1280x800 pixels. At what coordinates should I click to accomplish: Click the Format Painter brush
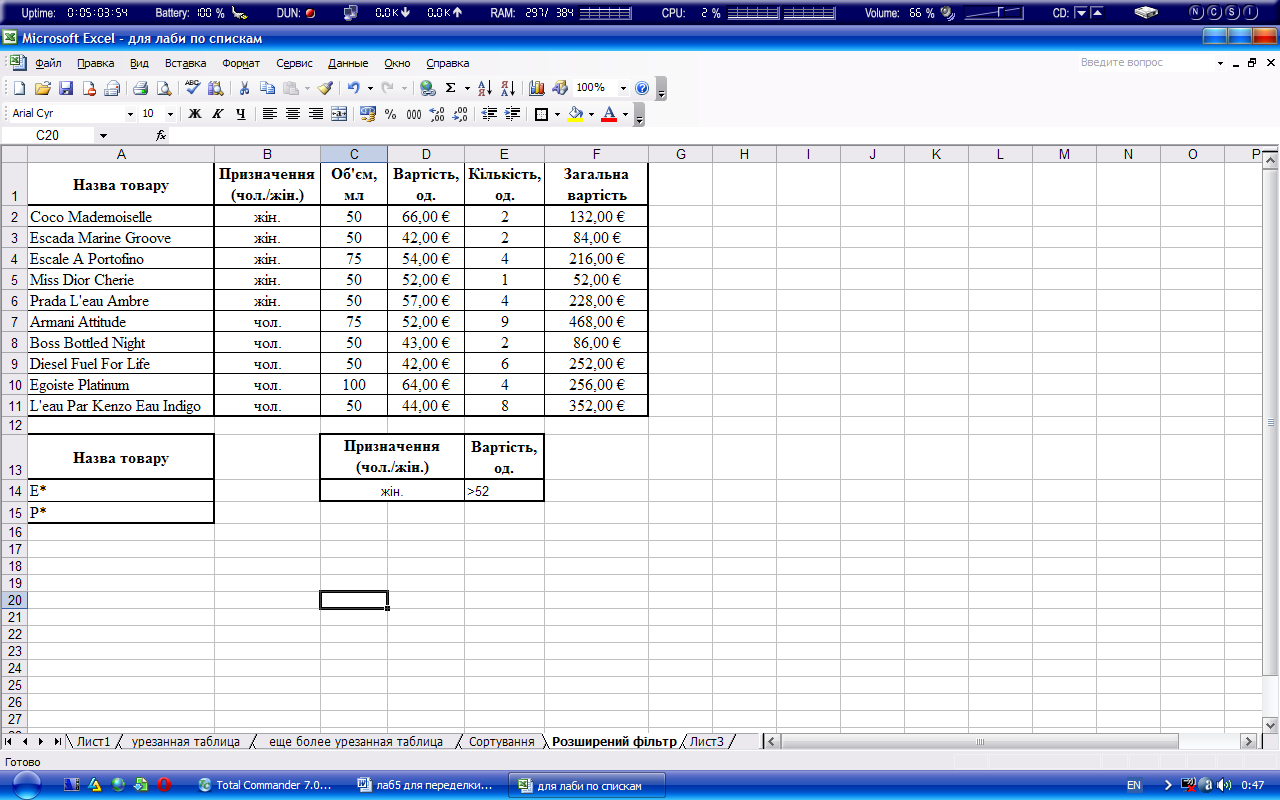pyautogui.click(x=325, y=88)
